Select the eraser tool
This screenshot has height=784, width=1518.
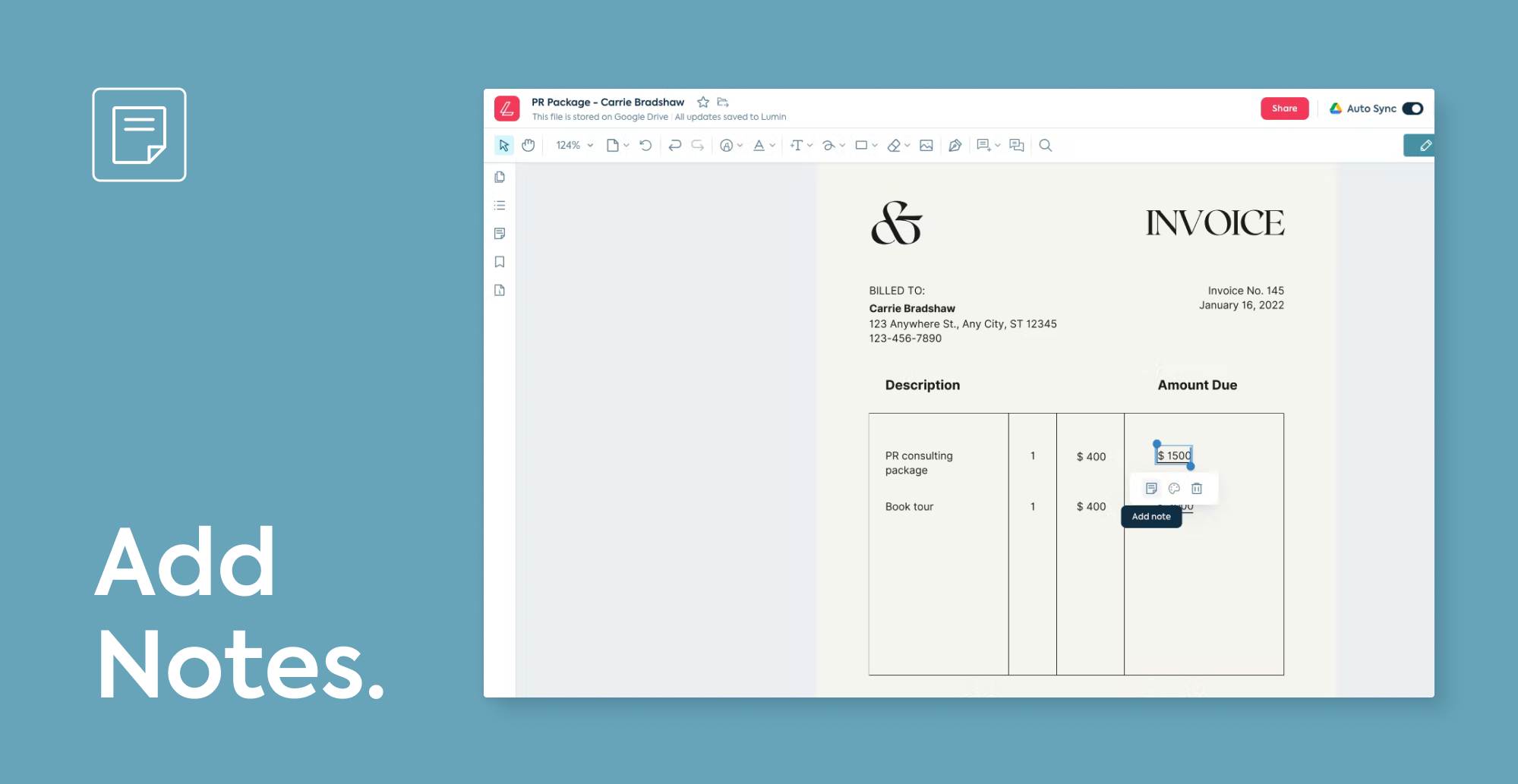click(x=894, y=145)
